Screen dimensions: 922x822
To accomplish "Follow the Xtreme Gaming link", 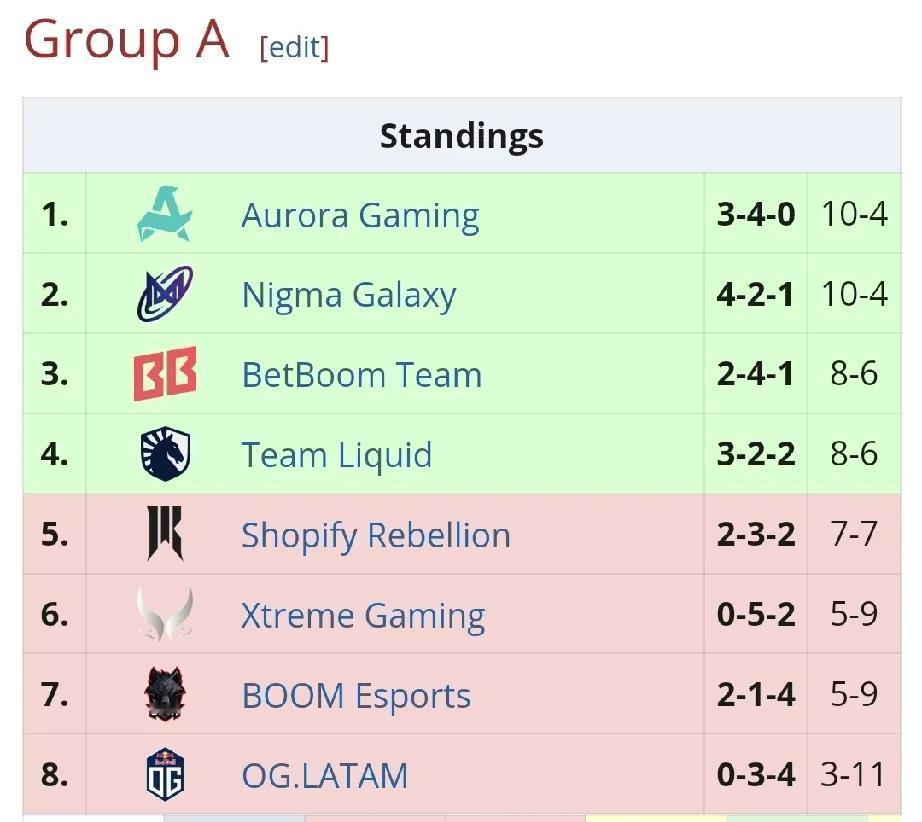I will tap(363, 616).
